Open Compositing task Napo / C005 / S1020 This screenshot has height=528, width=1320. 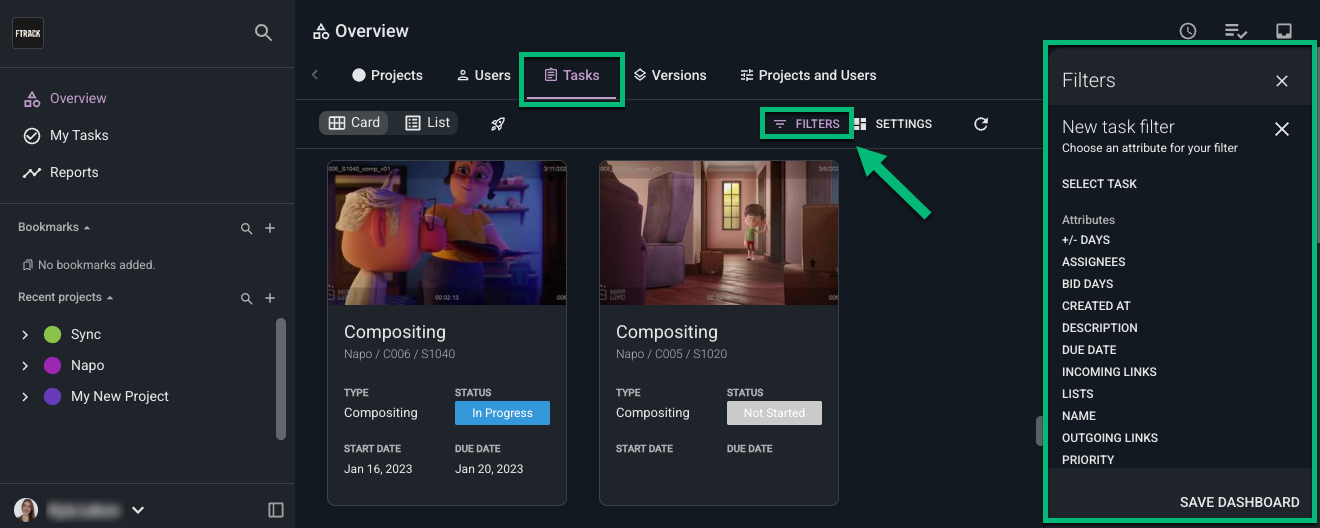pos(667,332)
